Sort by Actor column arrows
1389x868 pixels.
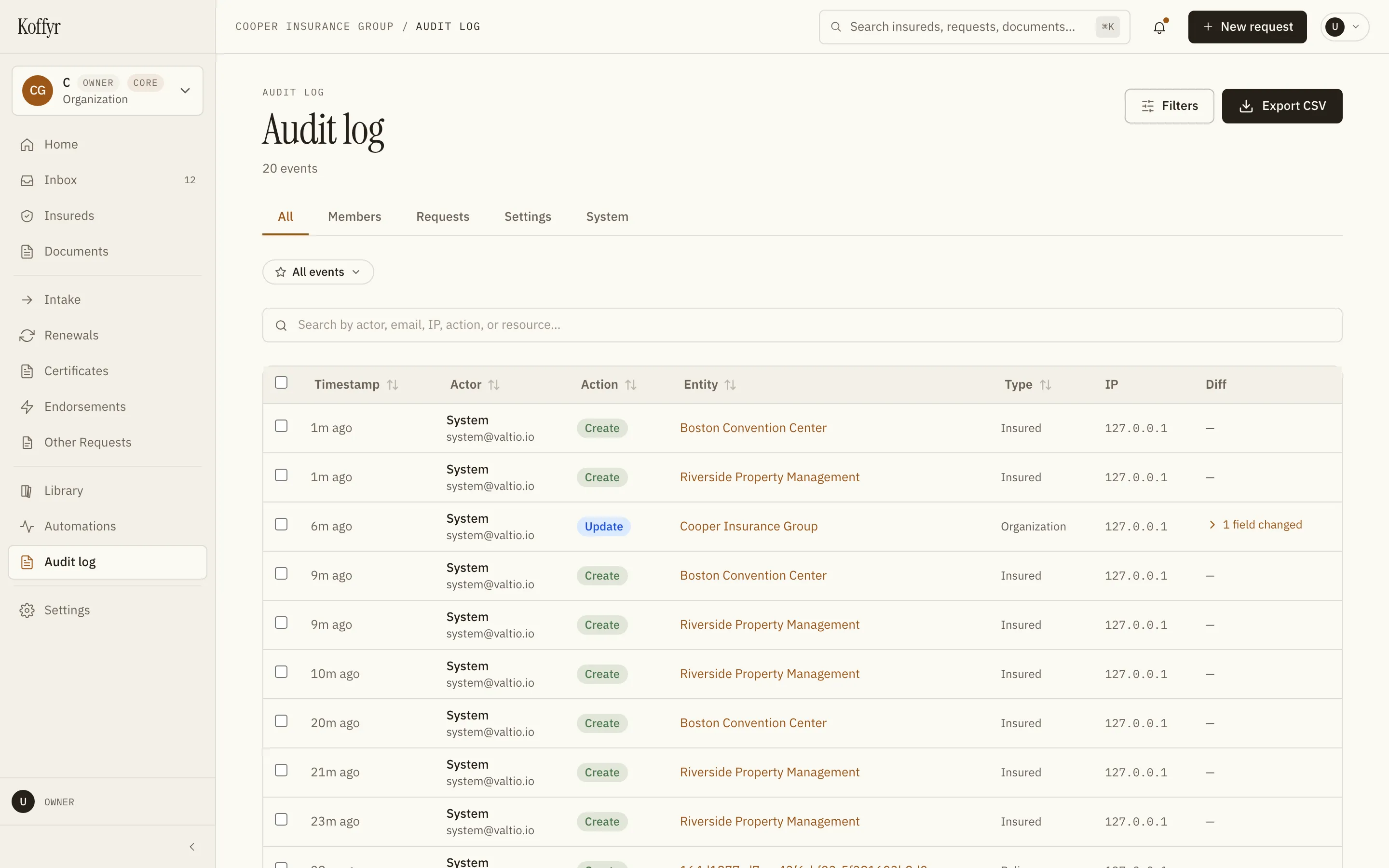pyautogui.click(x=494, y=385)
